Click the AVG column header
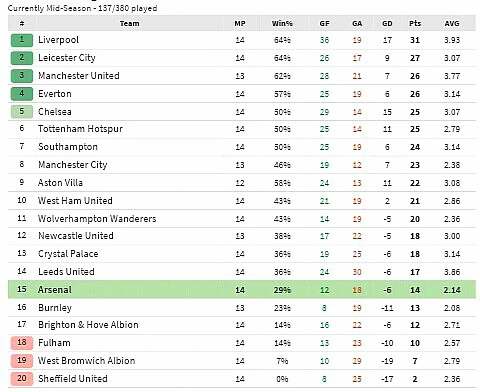Viewport: 480px width, 392px height. tap(452, 23)
